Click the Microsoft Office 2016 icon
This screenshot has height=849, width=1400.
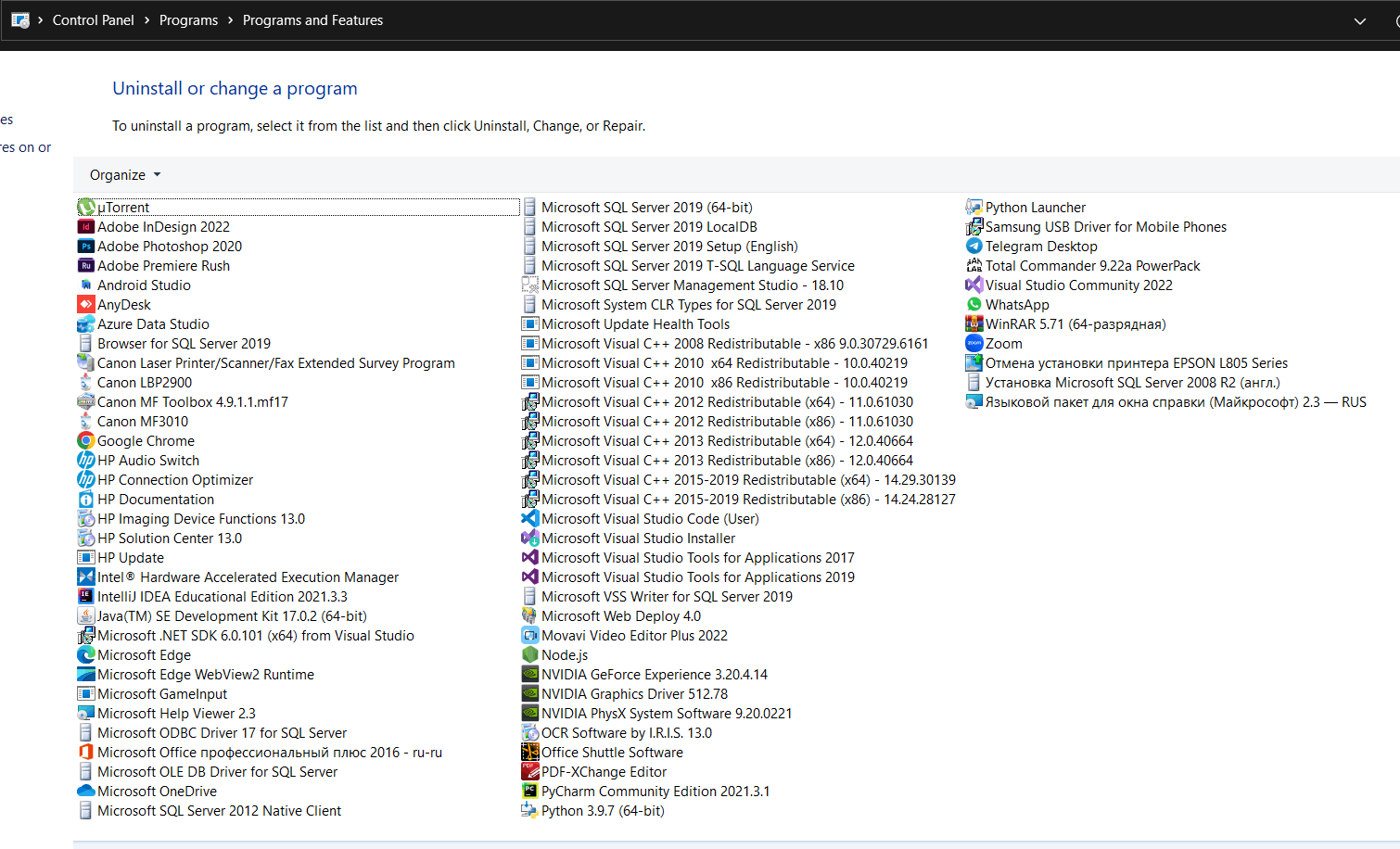pyautogui.click(x=86, y=753)
